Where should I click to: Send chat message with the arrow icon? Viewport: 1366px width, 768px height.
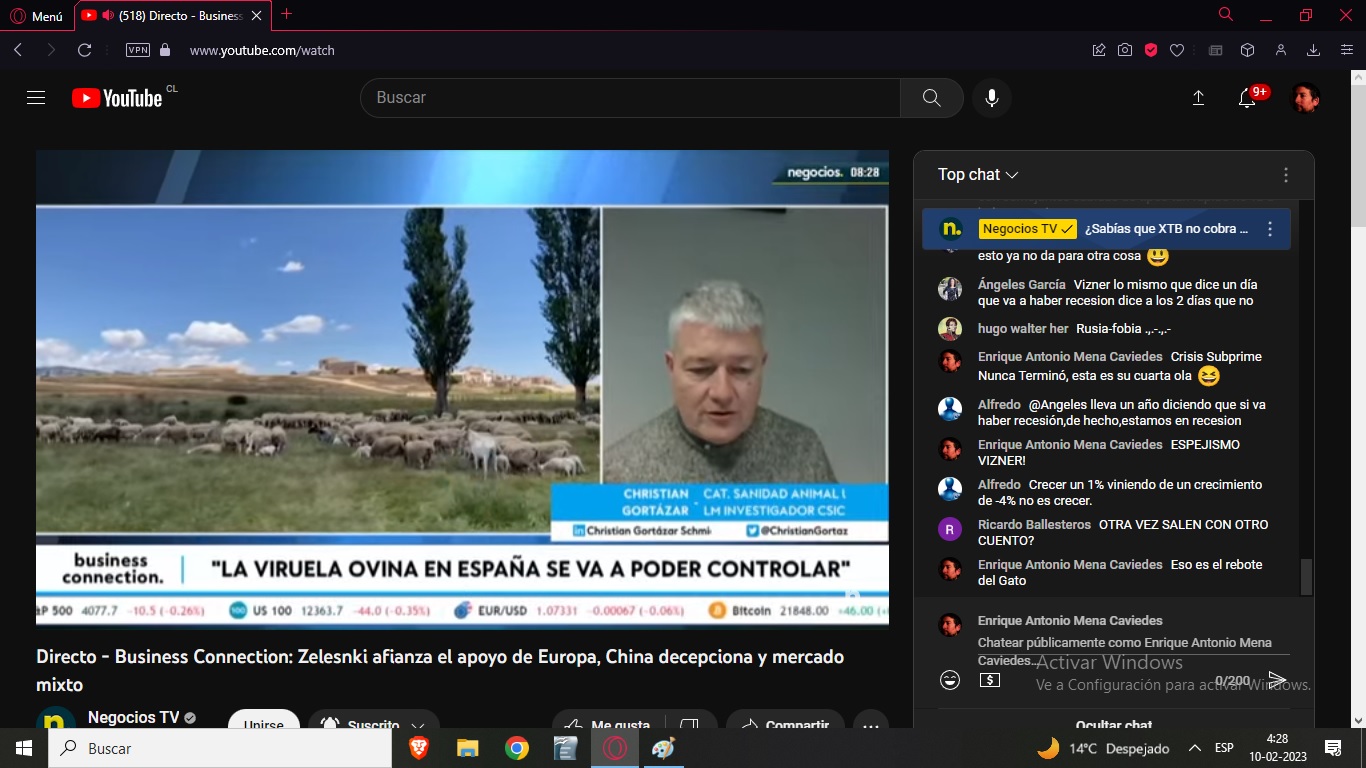click(1277, 680)
